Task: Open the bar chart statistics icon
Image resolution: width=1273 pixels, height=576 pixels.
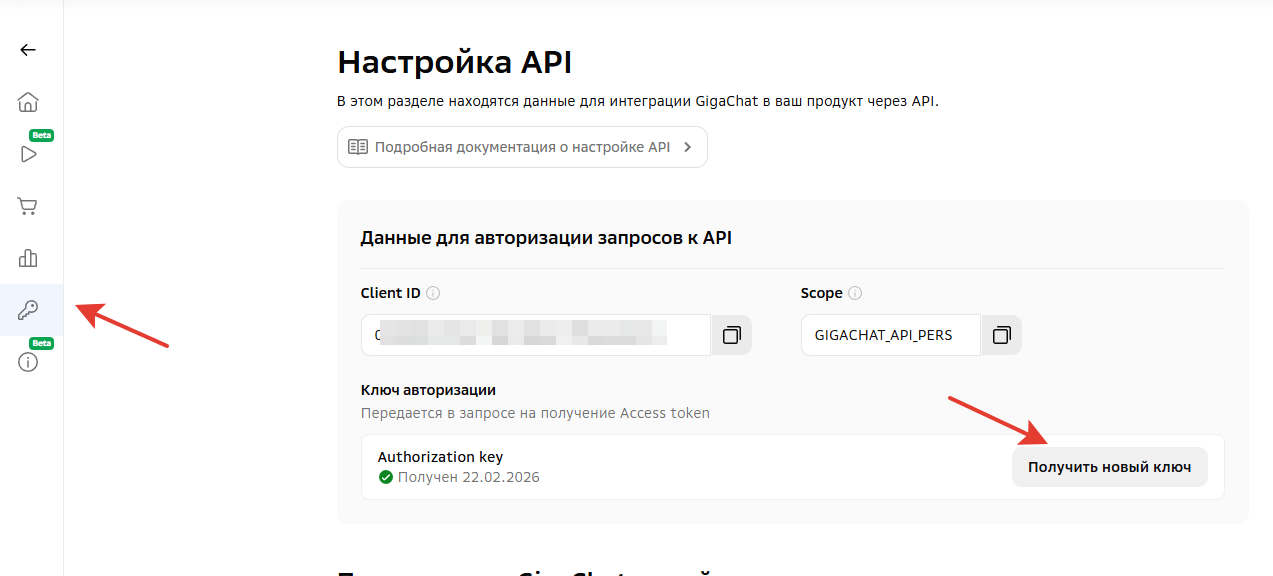Action: 28,258
